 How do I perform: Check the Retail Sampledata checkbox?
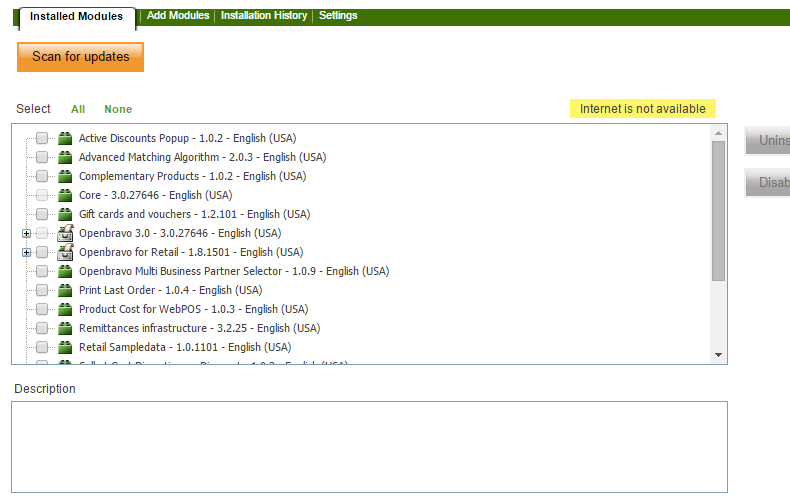(42, 347)
